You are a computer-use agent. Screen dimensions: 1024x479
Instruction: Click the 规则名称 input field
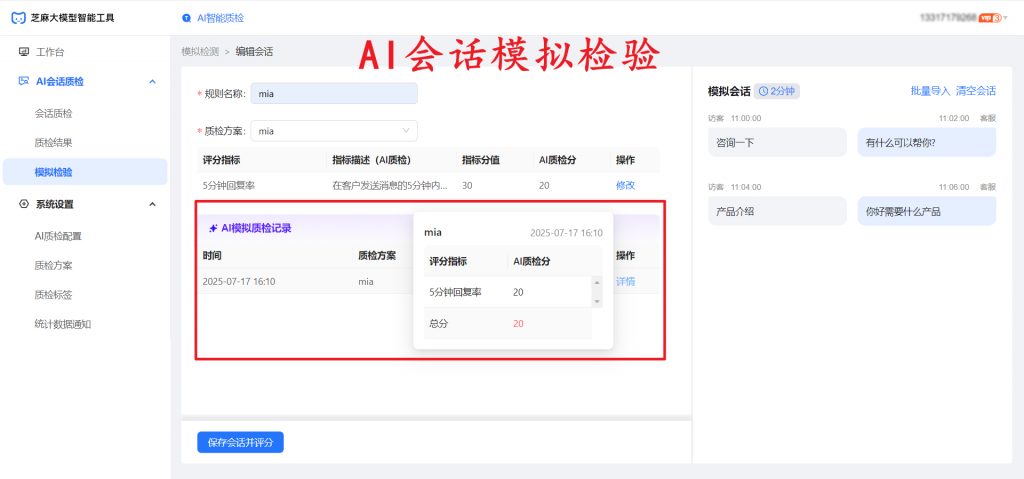(334, 94)
